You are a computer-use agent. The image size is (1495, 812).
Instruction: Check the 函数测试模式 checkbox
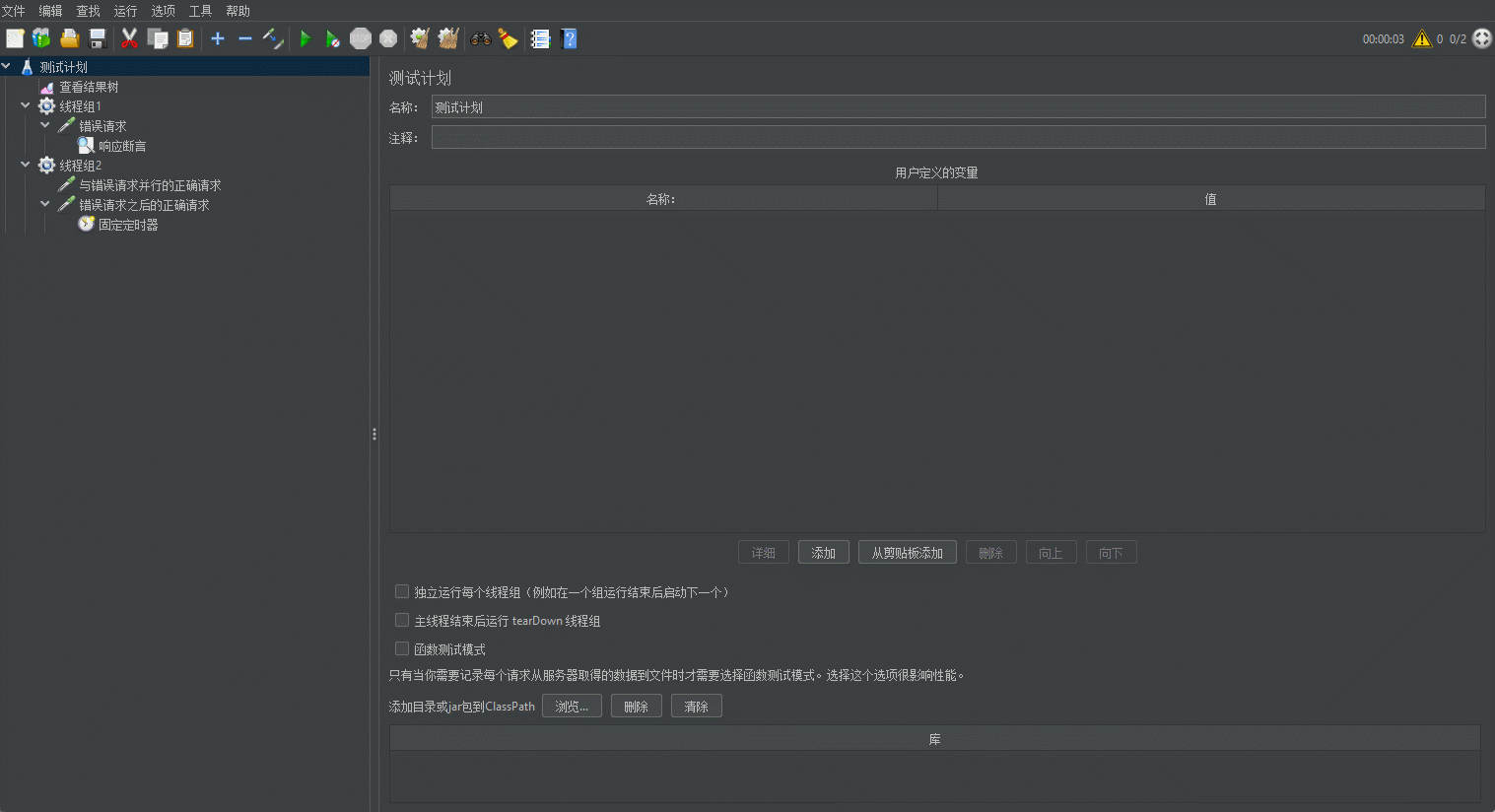tap(402, 649)
